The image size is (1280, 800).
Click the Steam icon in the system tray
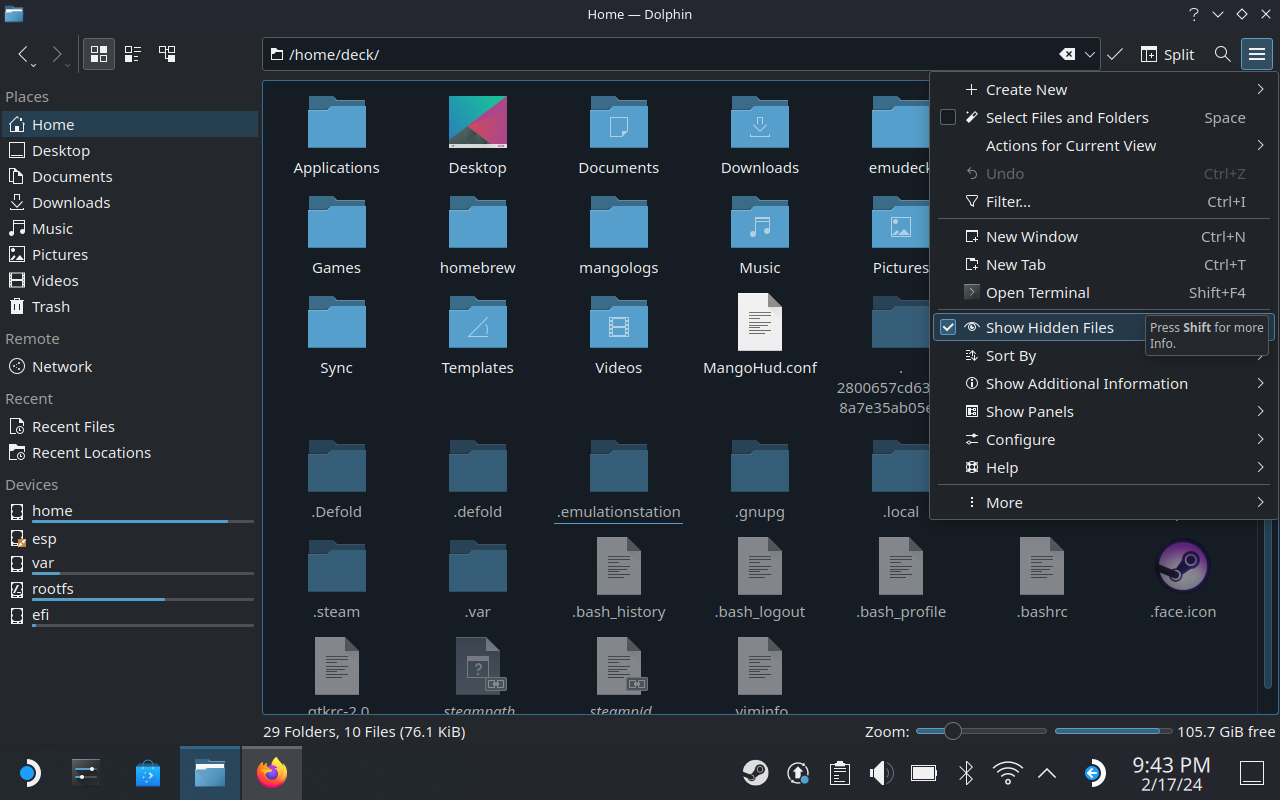click(x=756, y=773)
